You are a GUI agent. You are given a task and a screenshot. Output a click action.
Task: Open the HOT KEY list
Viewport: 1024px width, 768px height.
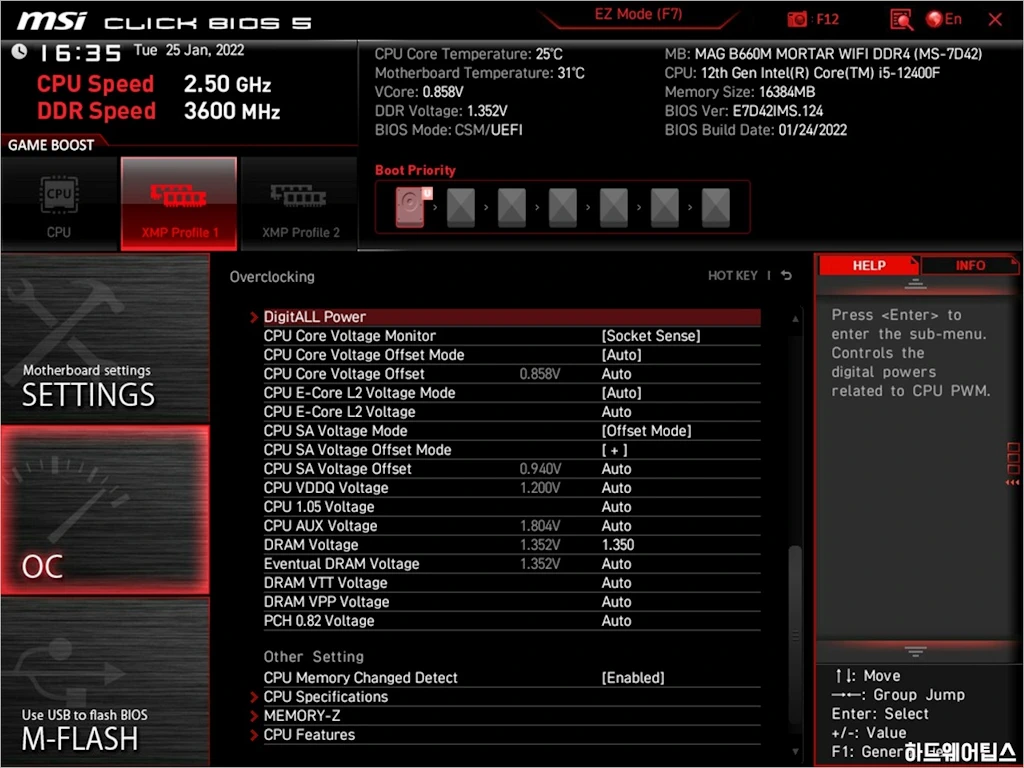[x=733, y=276]
